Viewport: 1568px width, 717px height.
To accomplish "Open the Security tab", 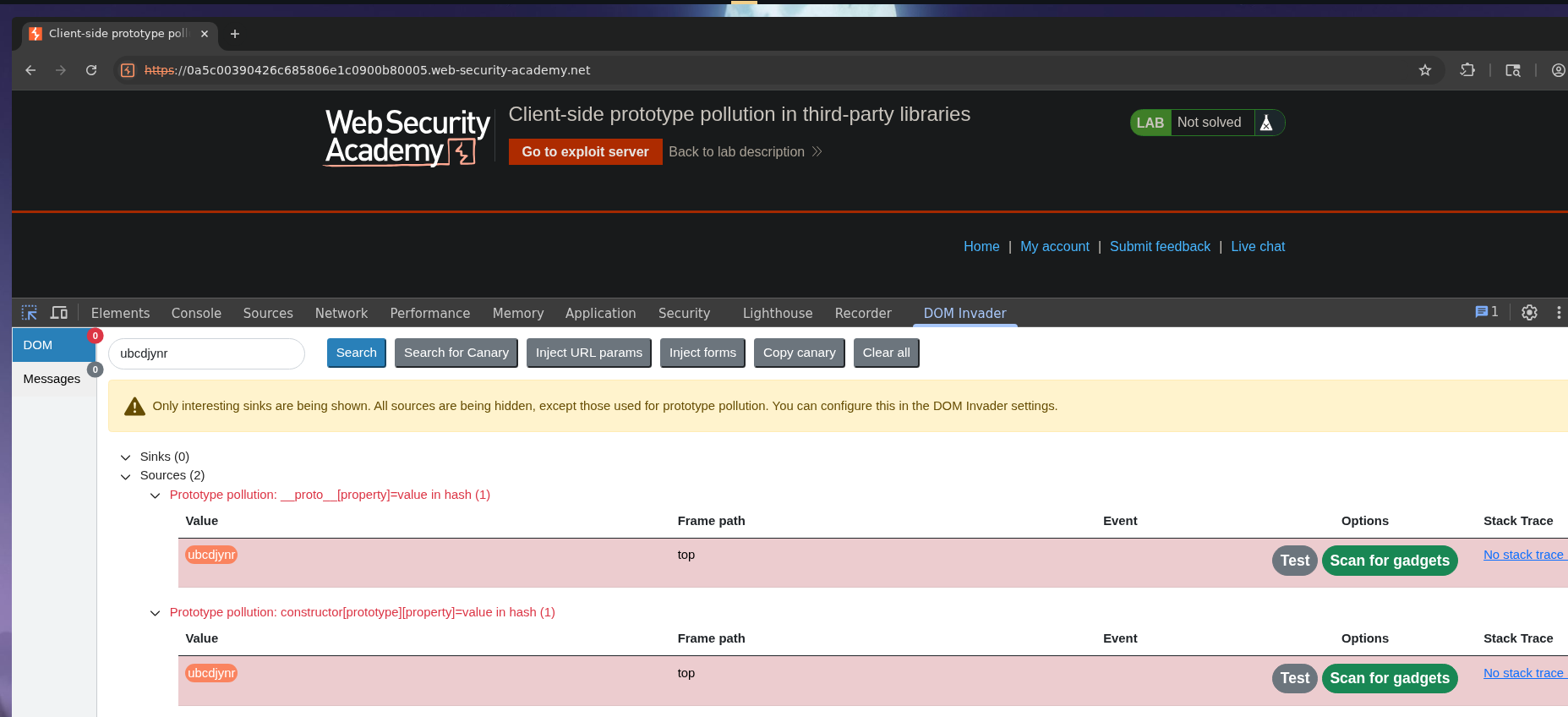I will tap(684, 313).
